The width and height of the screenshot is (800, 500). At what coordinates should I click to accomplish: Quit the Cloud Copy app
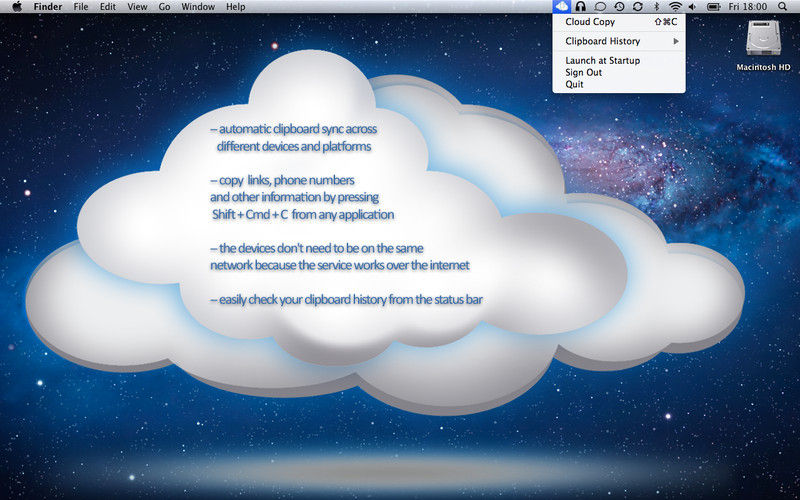(x=574, y=84)
